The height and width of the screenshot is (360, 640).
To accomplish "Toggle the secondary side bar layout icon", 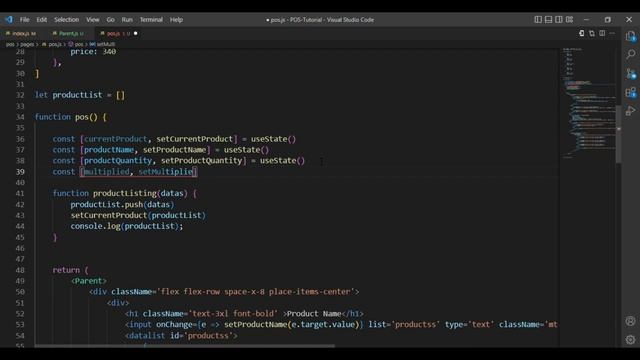I will point(559,20).
